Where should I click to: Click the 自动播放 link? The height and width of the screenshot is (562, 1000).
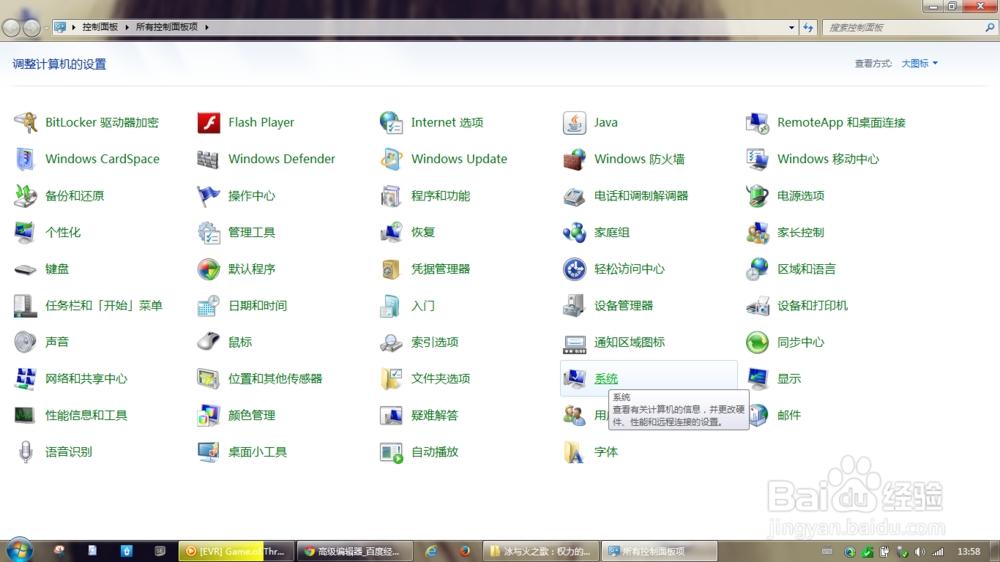coord(434,452)
